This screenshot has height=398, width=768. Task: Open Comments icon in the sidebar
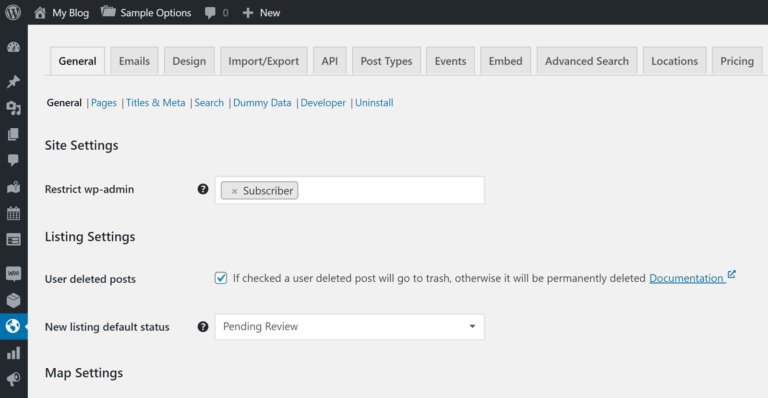(13, 160)
